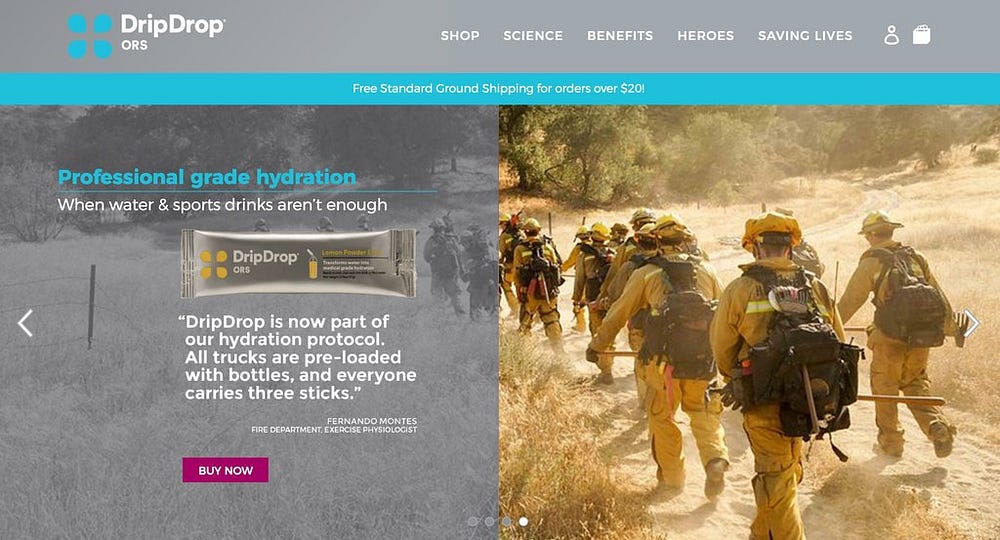The width and height of the screenshot is (1000, 540).
Task: Click the DripDrop ORS logo
Action: pyautogui.click(x=146, y=36)
